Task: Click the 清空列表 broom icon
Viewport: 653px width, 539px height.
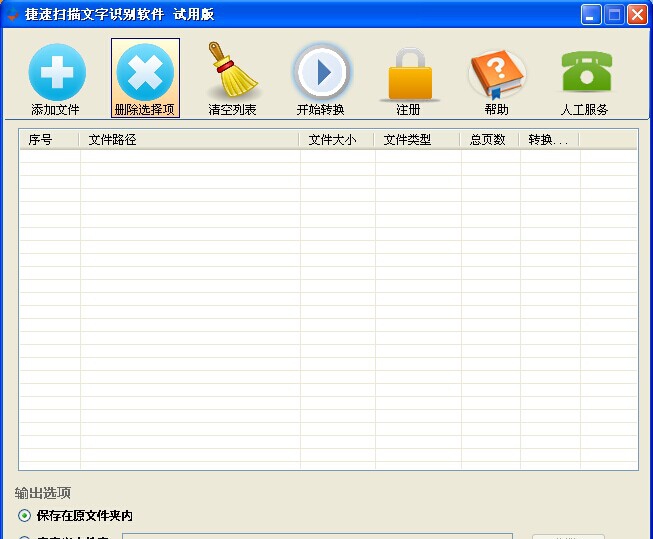Action: pos(233,70)
